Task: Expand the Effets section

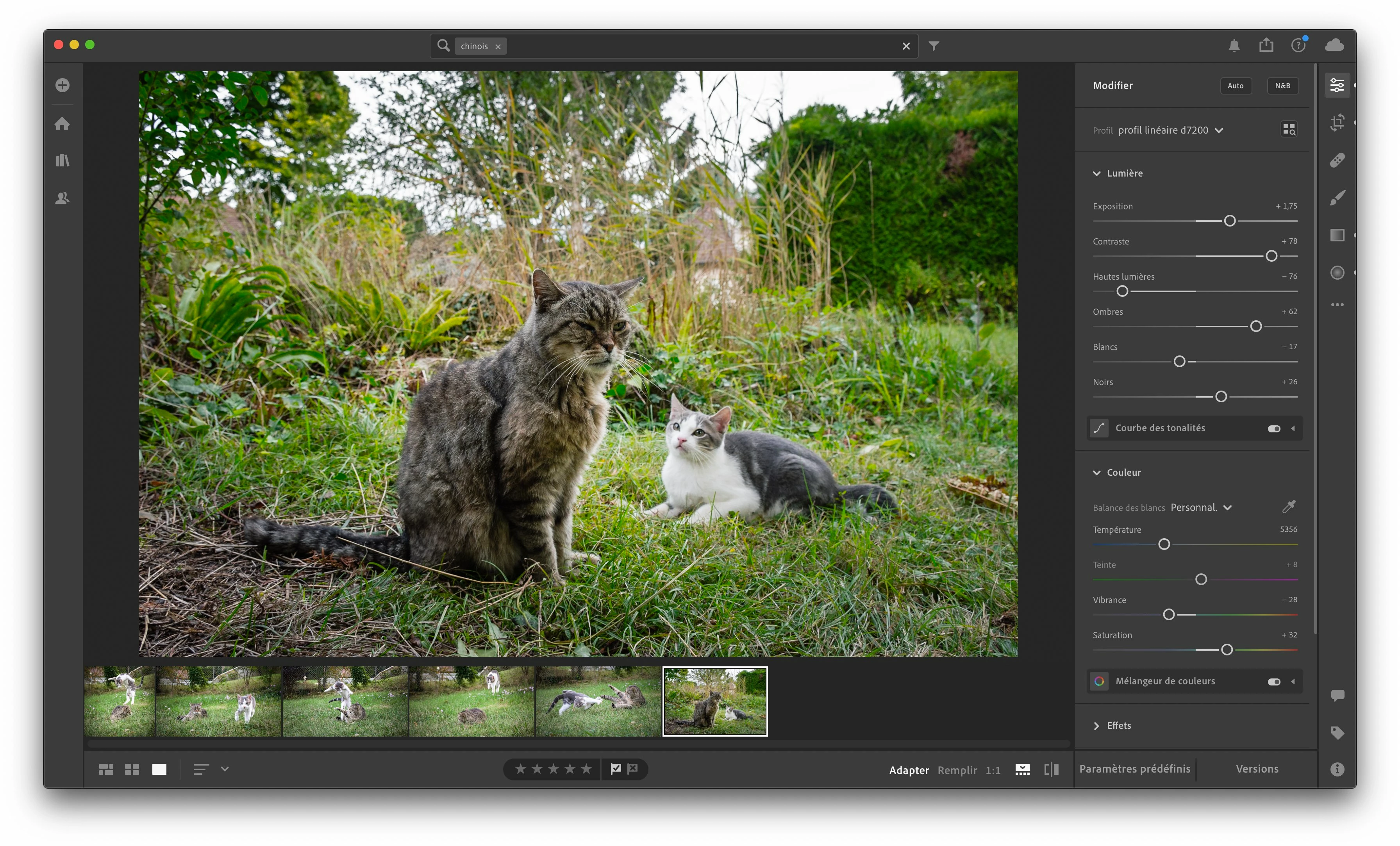Action: (x=1096, y=726)
